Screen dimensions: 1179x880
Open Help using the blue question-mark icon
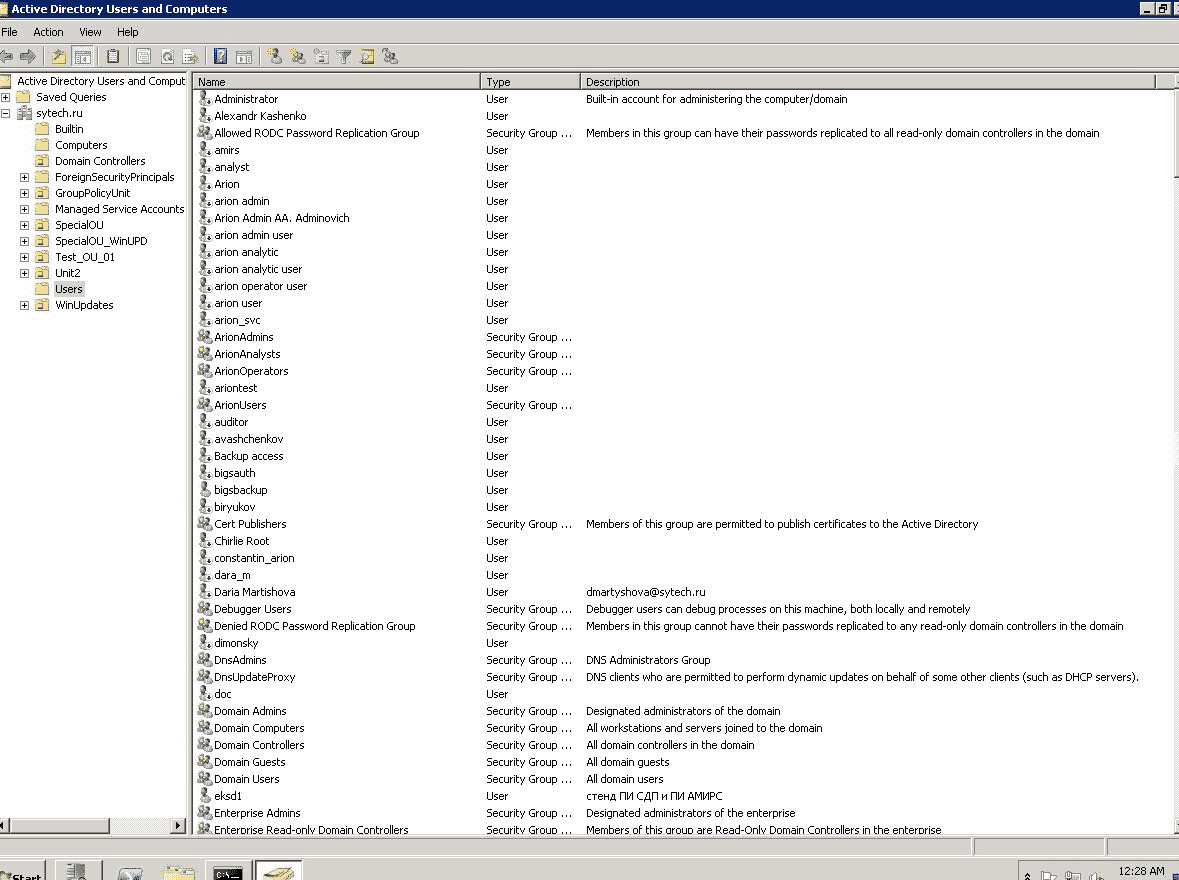coord(220,56)
